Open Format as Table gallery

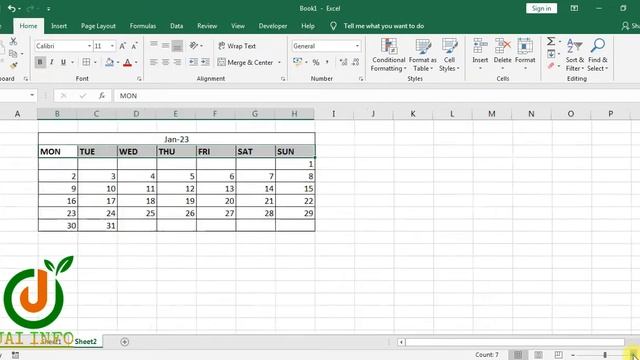coord(423,55)
